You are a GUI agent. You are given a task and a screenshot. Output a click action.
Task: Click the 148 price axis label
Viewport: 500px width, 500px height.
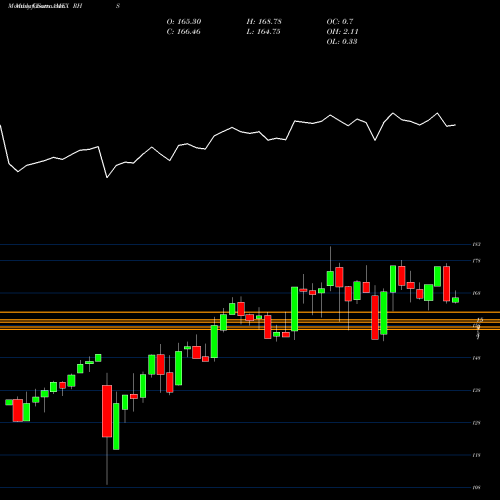[476, 358]
